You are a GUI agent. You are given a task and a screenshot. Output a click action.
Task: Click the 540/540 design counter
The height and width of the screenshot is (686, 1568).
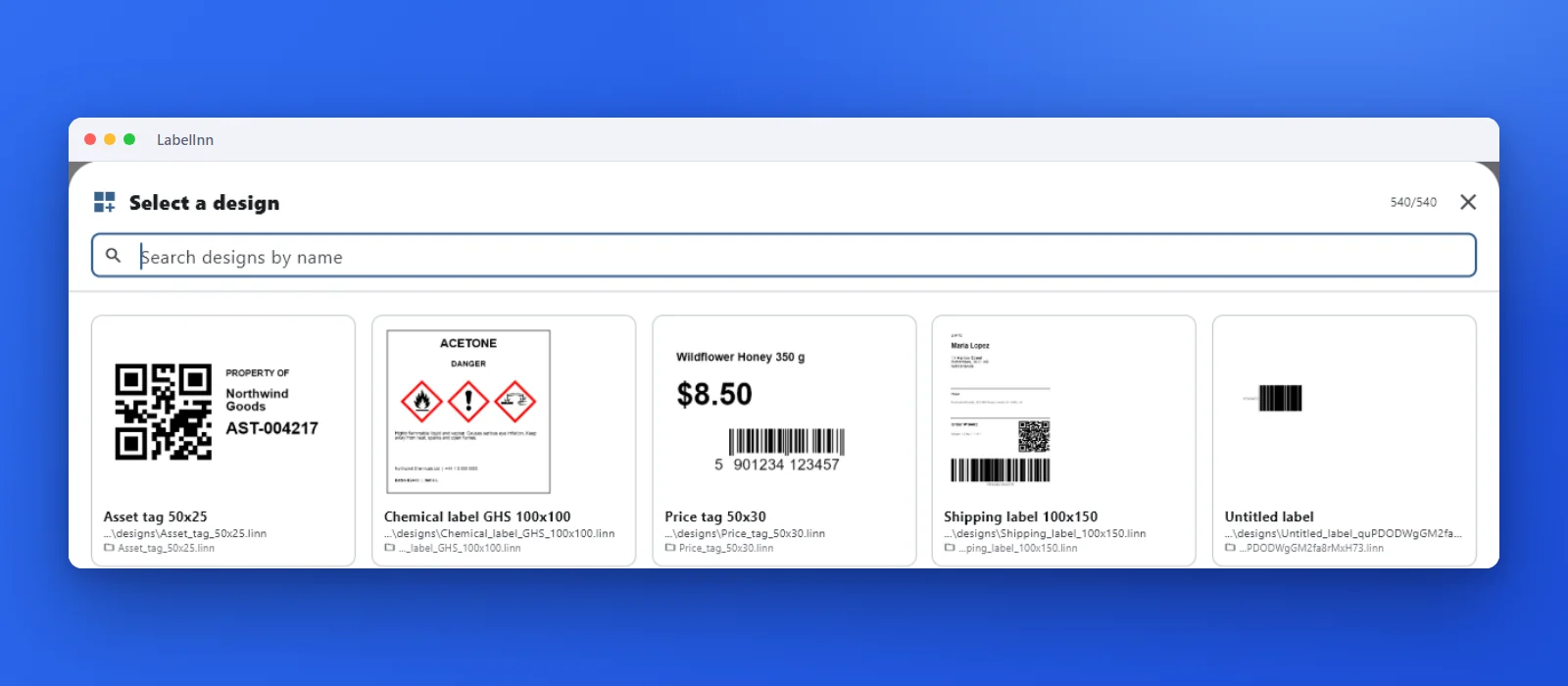tap(1413, 202)
